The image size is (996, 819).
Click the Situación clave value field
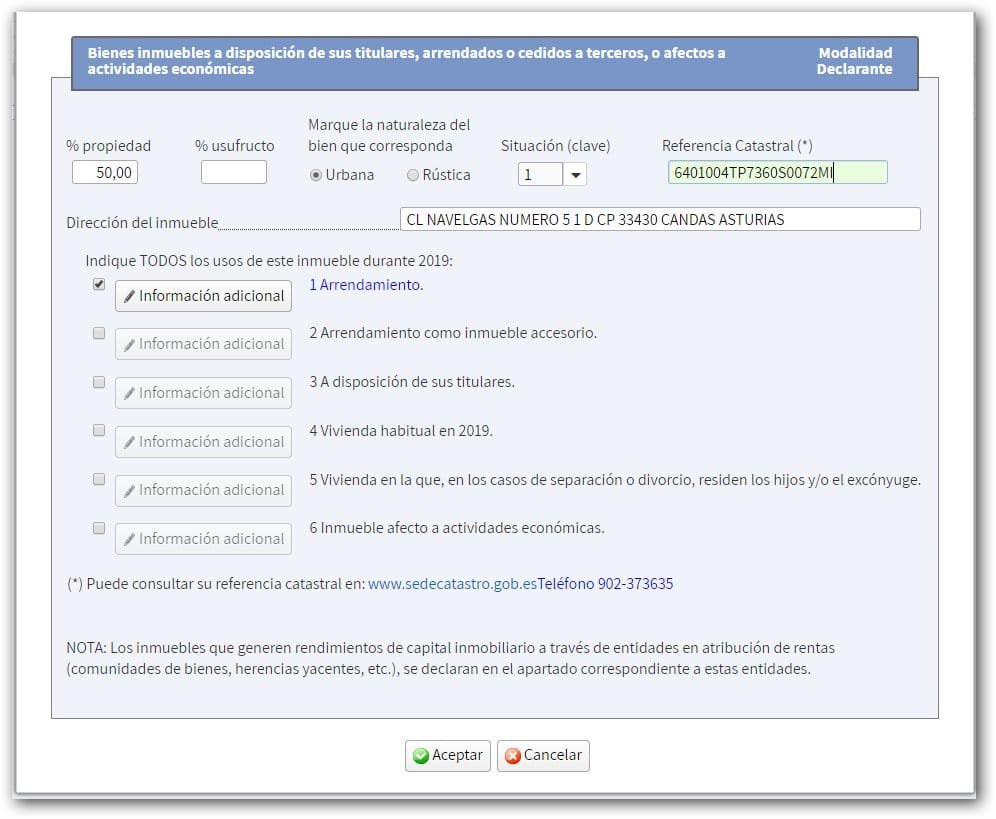(x=541, y=174)
